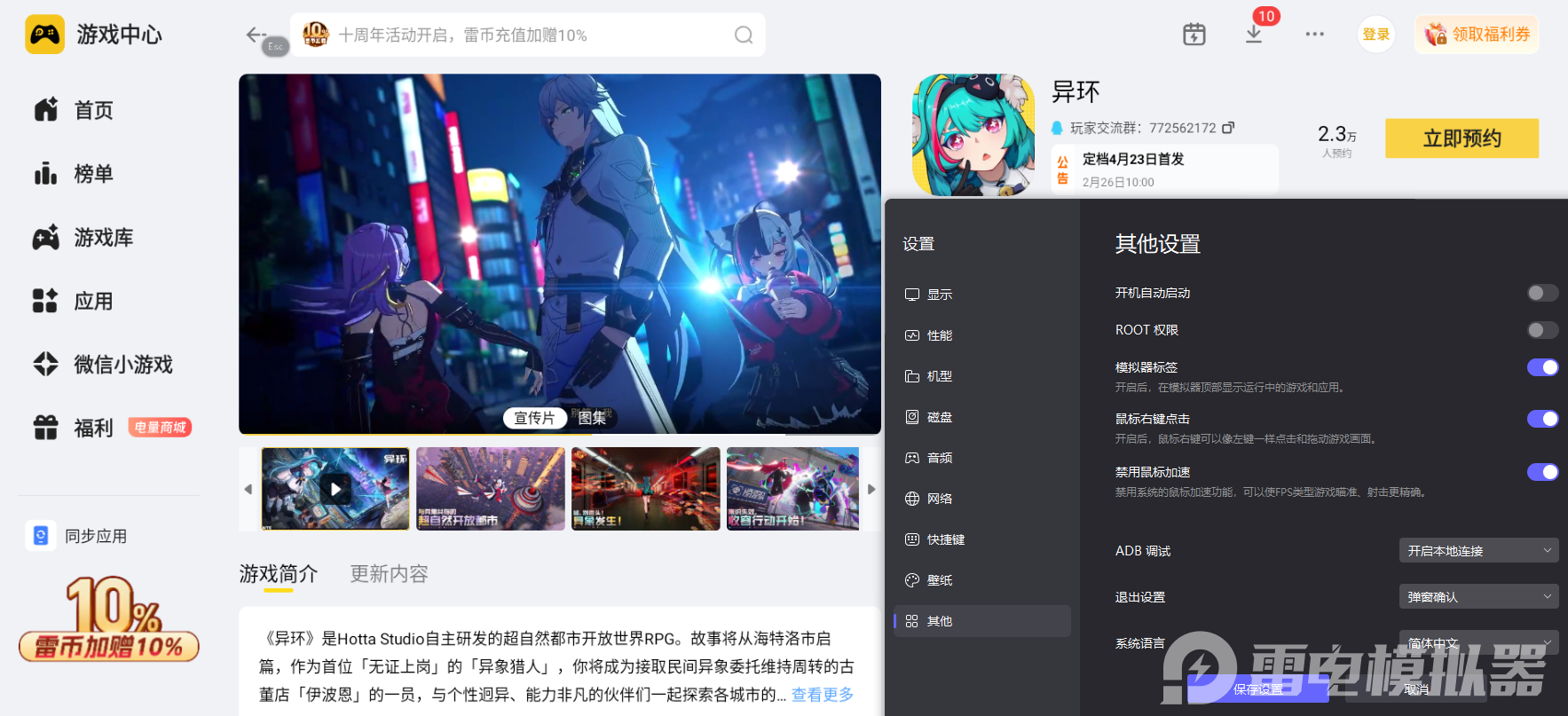Click the 立即预约 button

coord(1462,138)
